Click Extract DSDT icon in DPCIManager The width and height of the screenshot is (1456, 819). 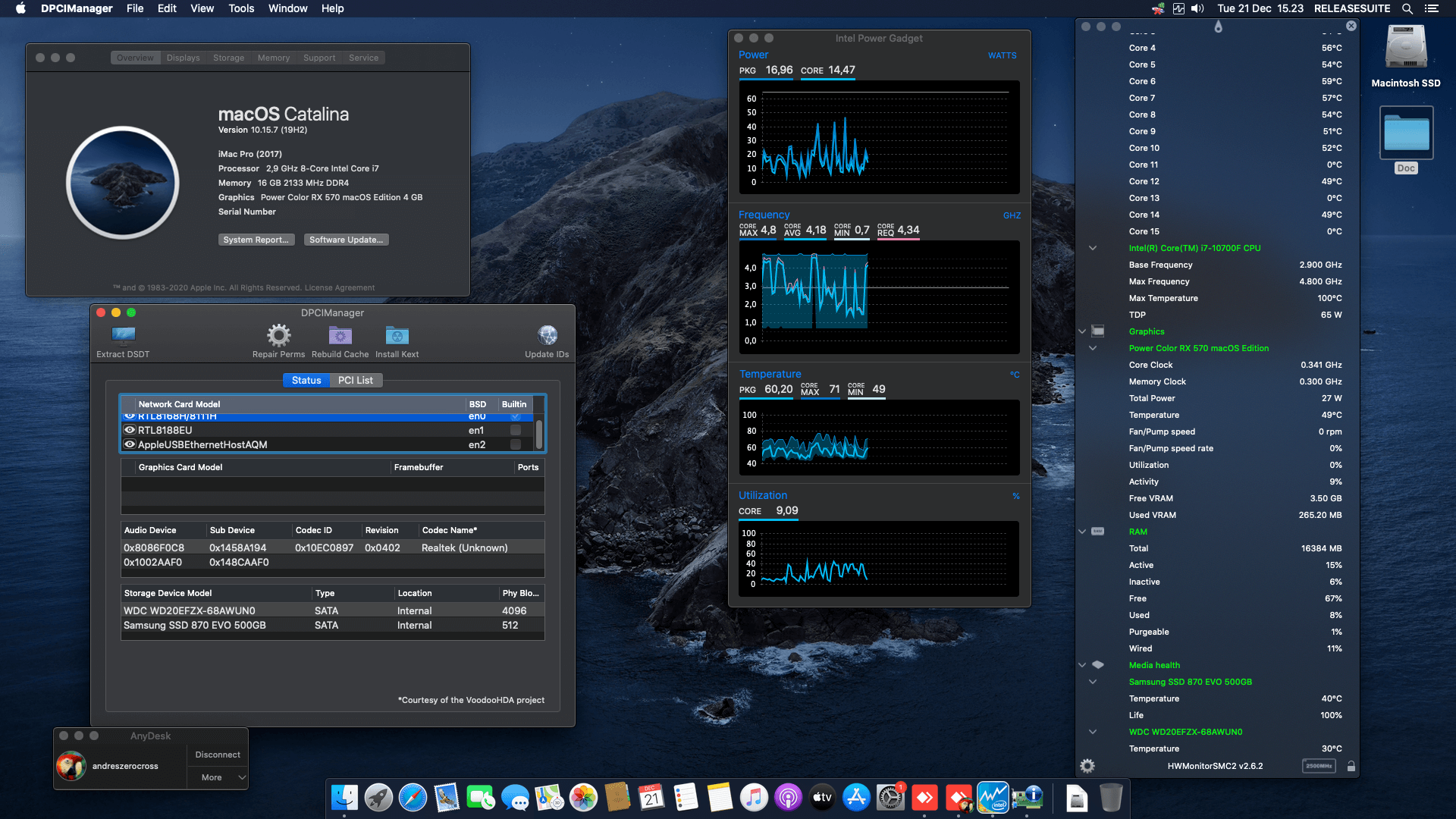[123, 335]
